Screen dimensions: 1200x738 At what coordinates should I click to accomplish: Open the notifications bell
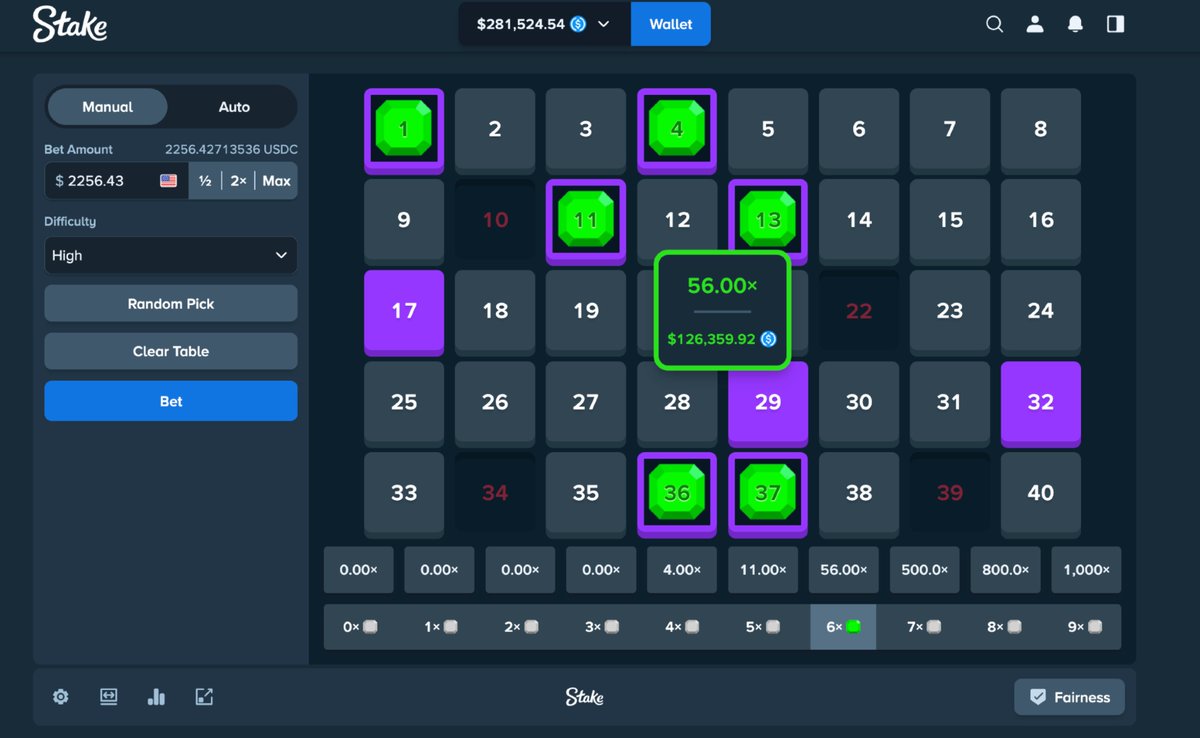pos(1075,24)
